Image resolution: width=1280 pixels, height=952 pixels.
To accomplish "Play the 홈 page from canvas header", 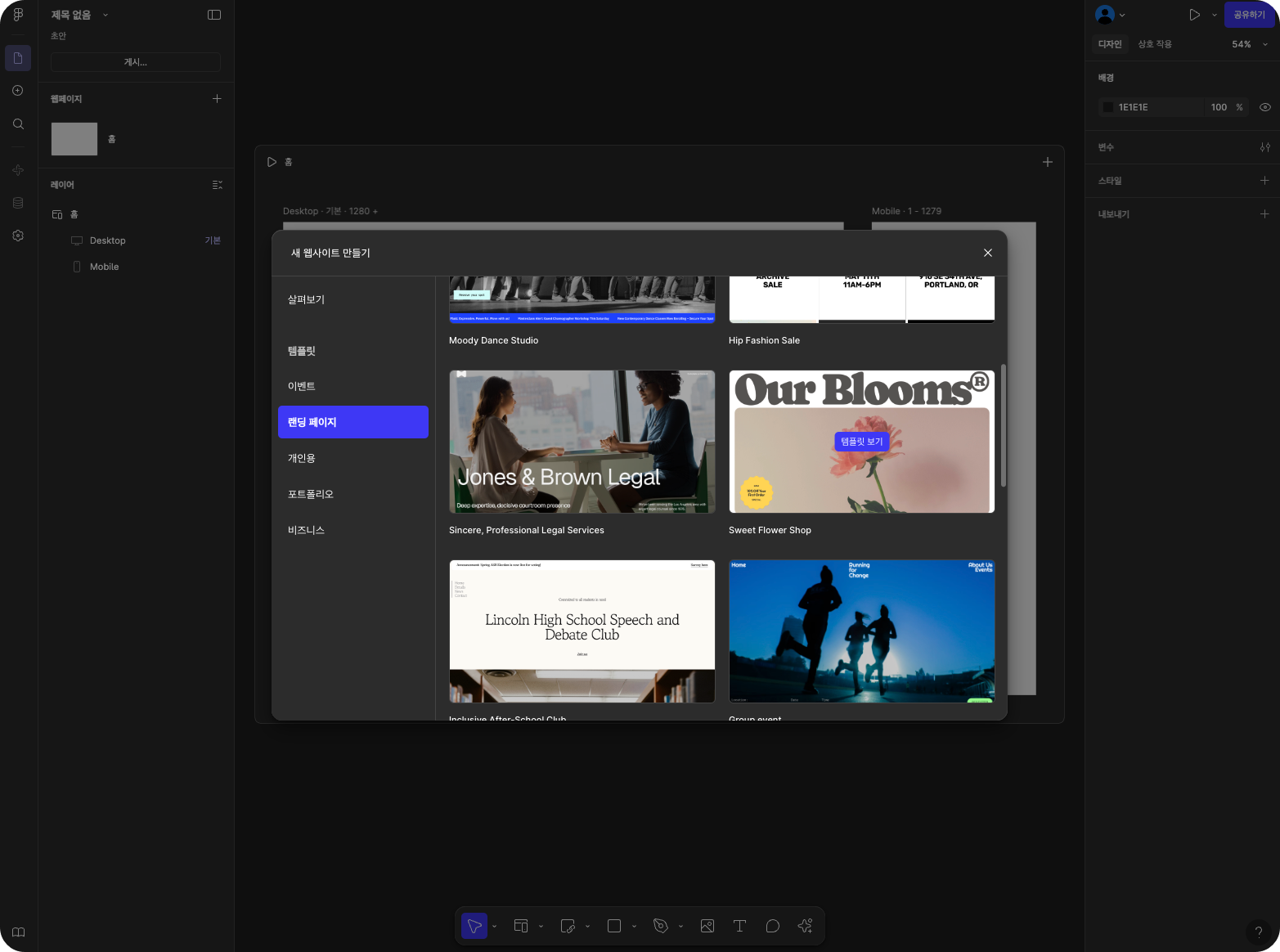I will point(272,162).
